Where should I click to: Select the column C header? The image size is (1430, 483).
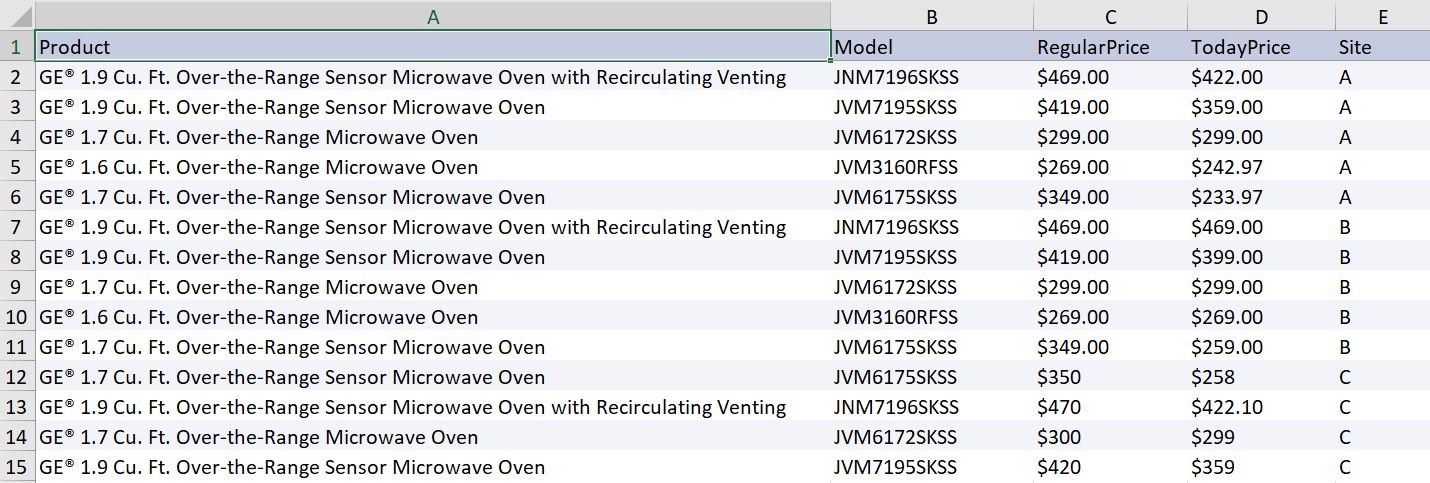pos(1110,16)
